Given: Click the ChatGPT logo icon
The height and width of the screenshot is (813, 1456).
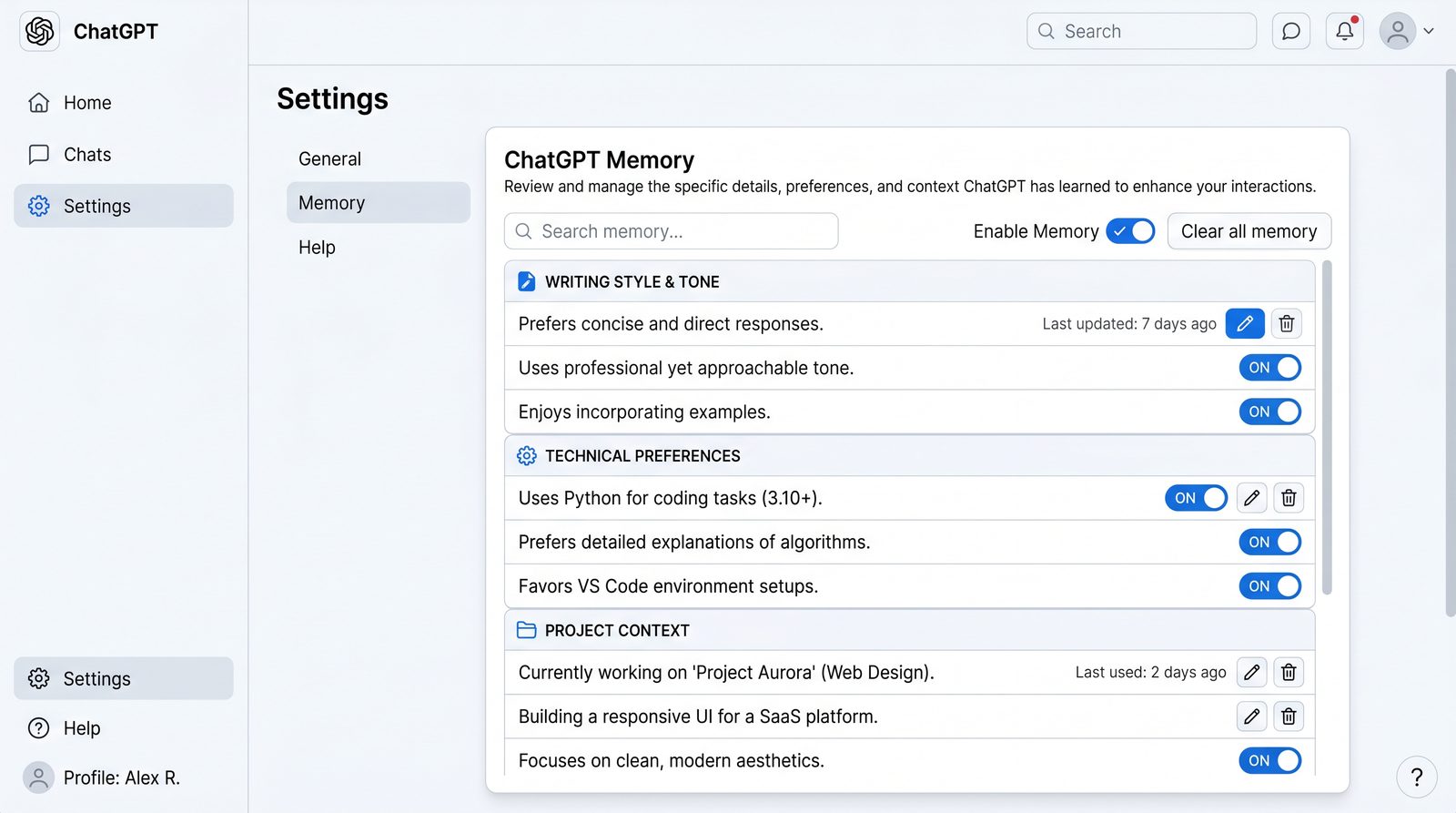Looking at the screenshot, I should (39, 31).
